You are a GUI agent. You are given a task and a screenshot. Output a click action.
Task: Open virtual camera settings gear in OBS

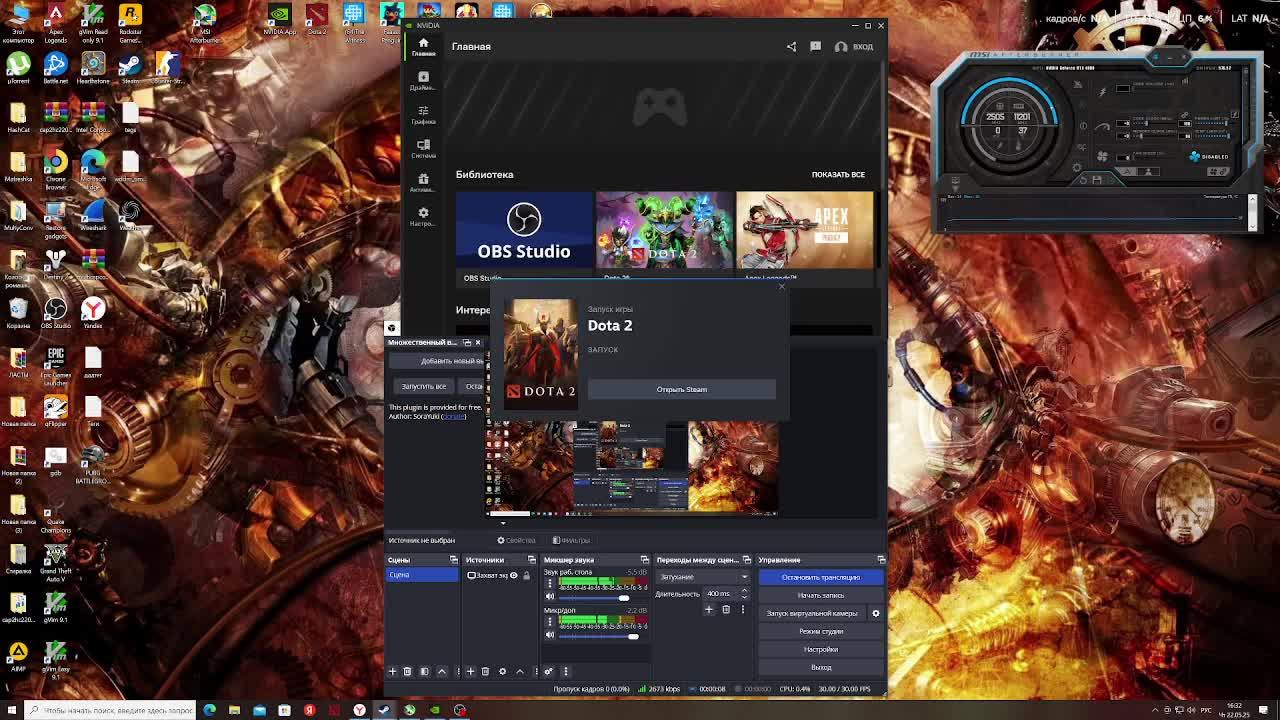pyautogui.click(x=876, y=613)
